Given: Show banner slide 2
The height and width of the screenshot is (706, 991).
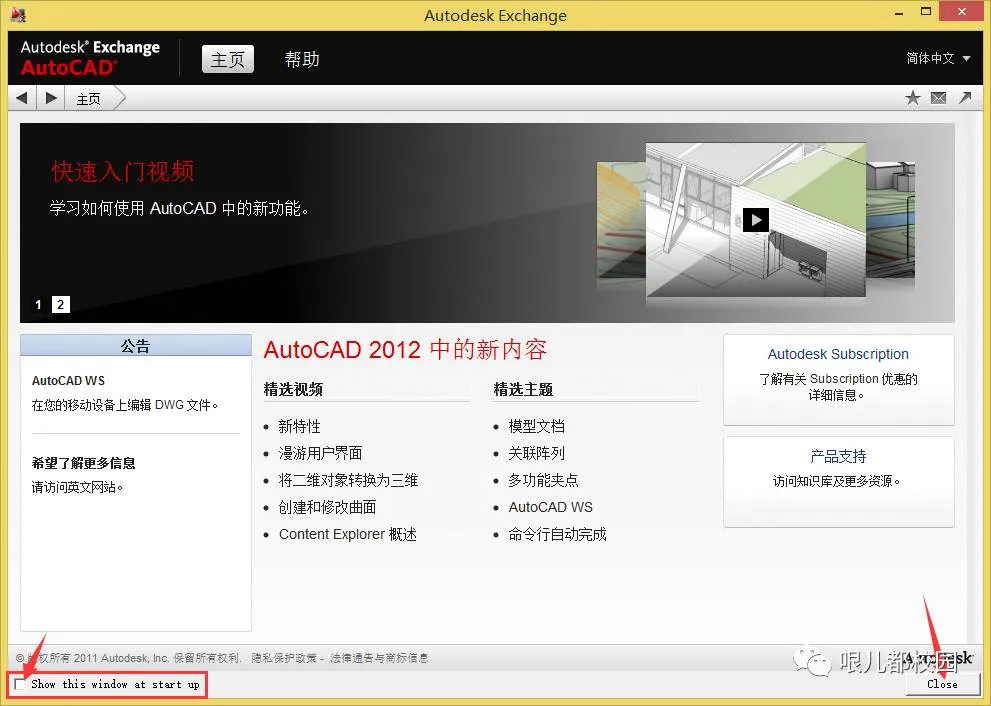Looking at the screenshot, I should (61, 305).
